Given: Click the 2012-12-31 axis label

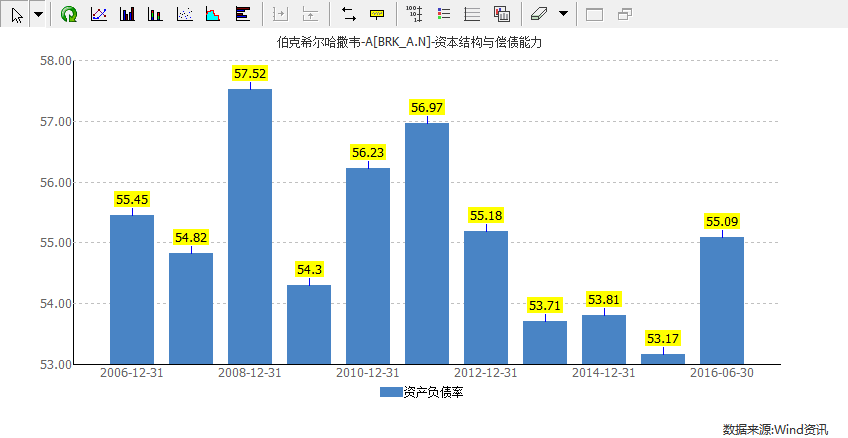Looking at the screenshot, I should [486, 373].
